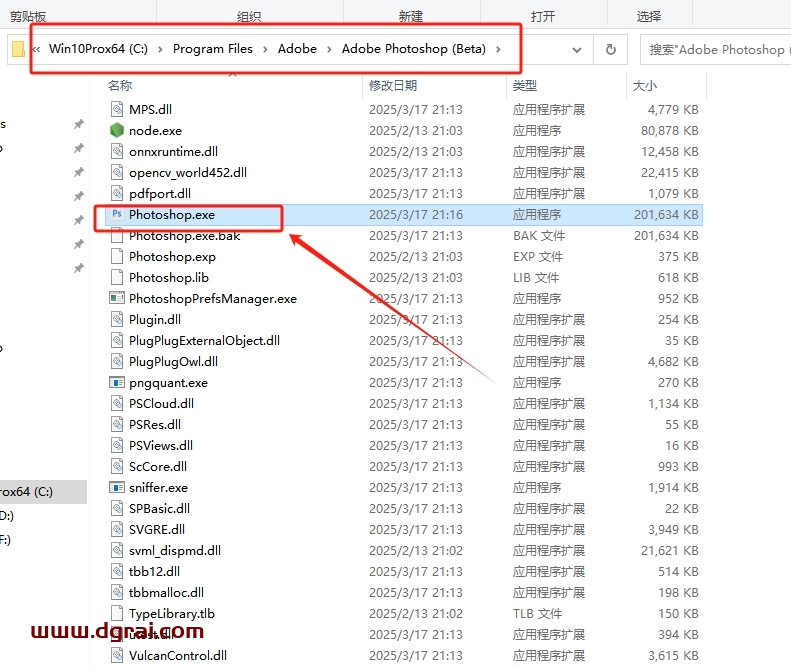
Task: Show hidden breadcrumb path with double chevron
Action: point(36,49)
